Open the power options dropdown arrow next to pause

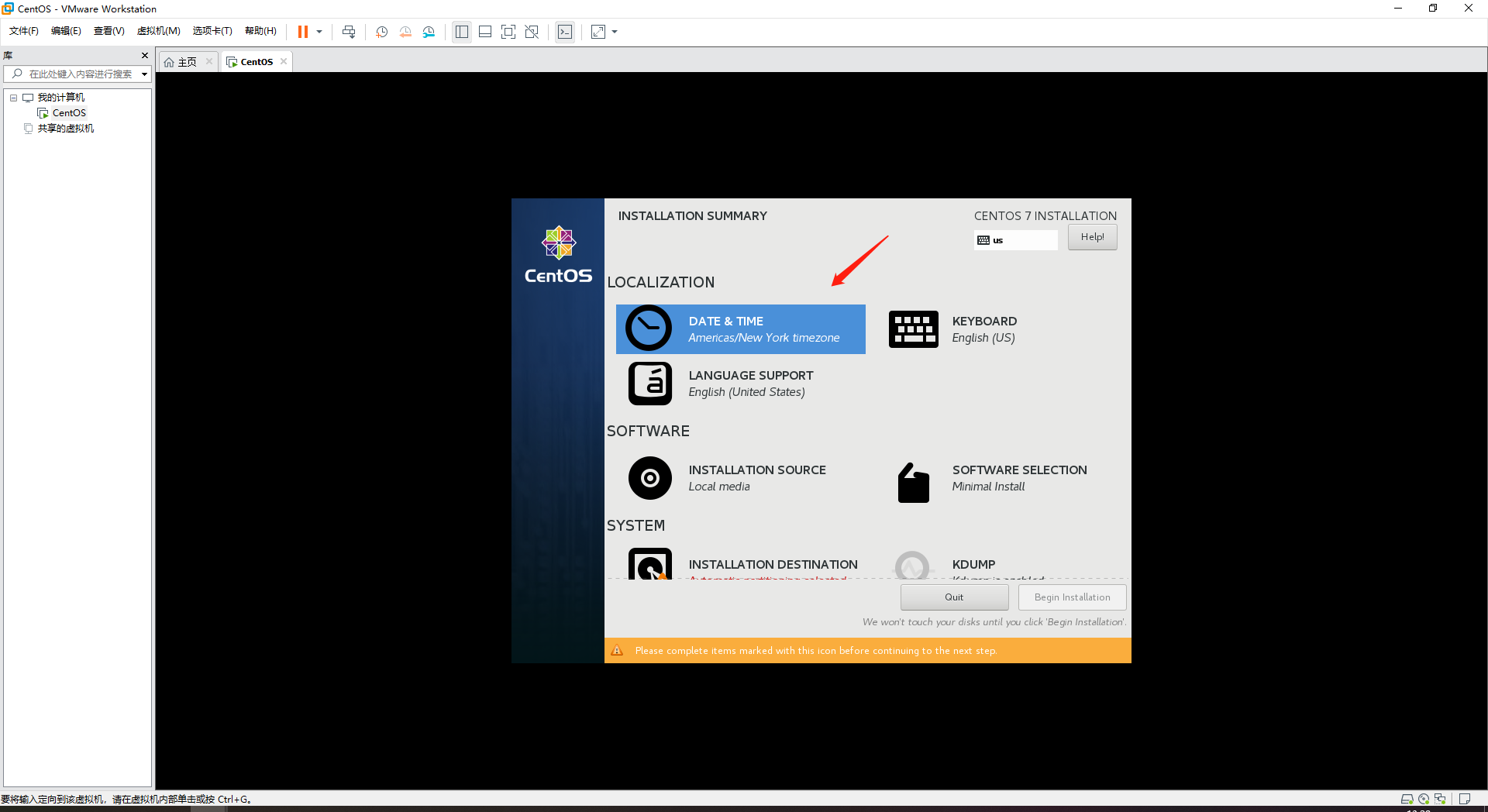tap(319, 32)
